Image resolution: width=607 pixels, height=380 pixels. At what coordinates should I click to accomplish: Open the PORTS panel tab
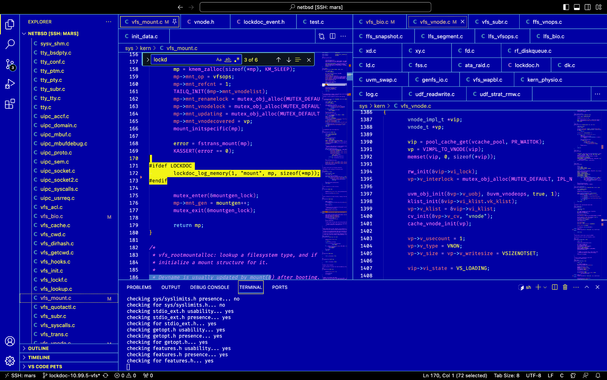click(279, 287)
